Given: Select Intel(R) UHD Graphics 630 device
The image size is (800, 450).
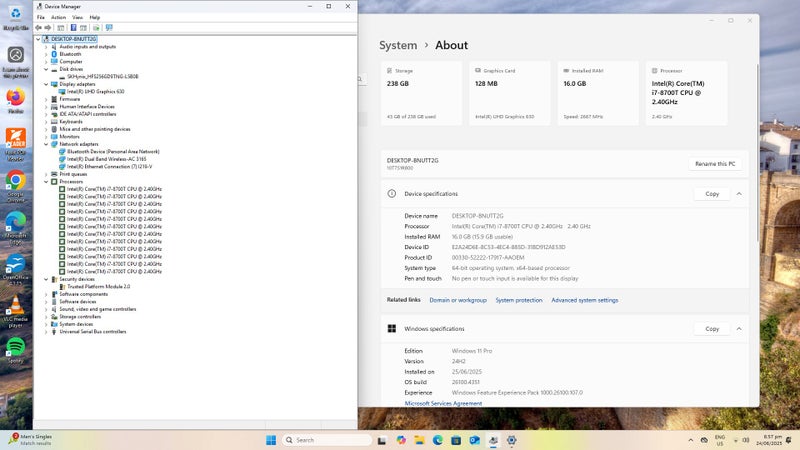Looking at the screenshot, I should pos(95,92).
